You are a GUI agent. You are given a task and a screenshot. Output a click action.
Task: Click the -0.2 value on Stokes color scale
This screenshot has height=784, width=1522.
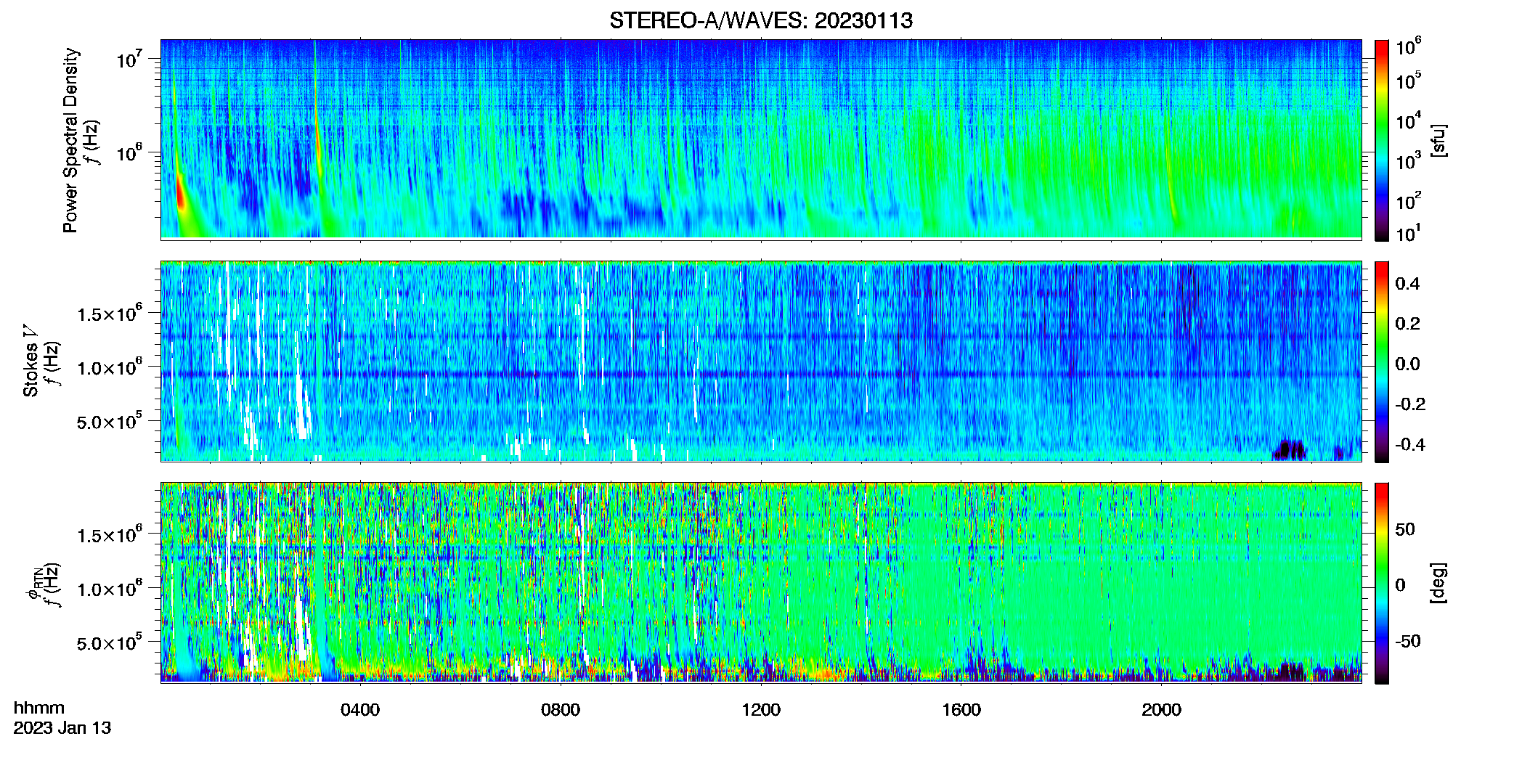[x=1410, y=404]
